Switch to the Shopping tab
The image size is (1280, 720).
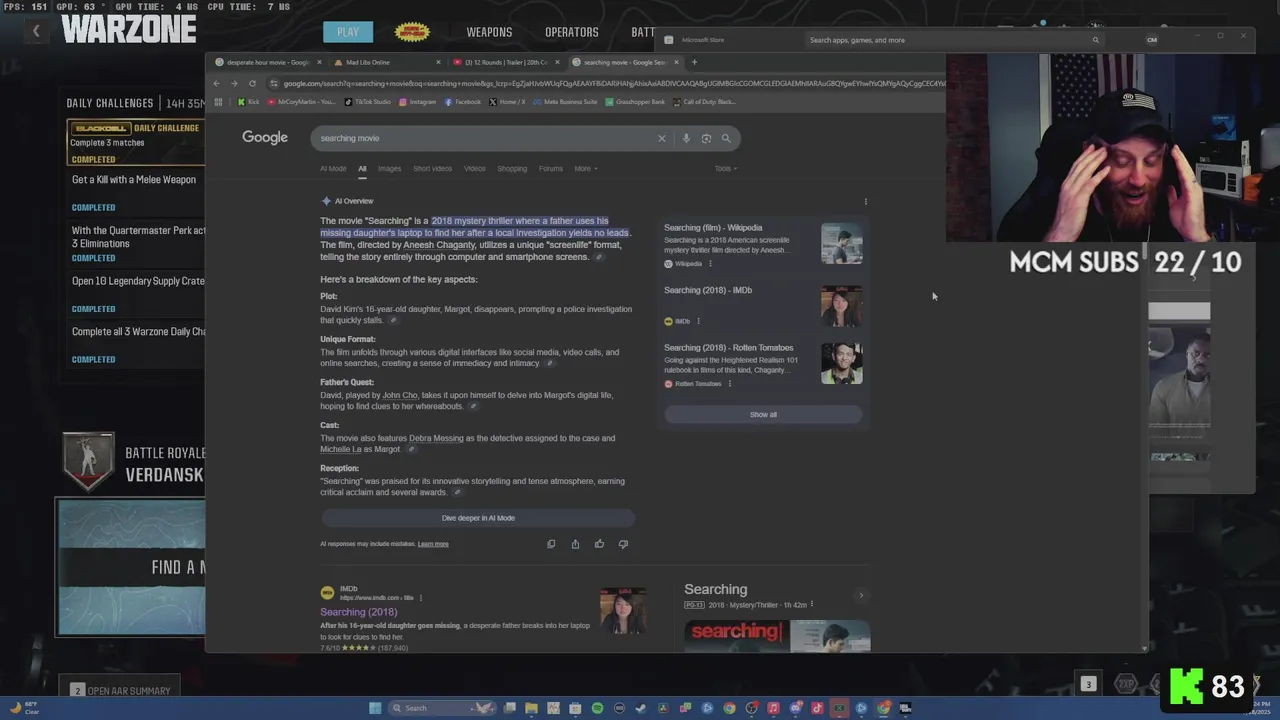coord(512,168)
